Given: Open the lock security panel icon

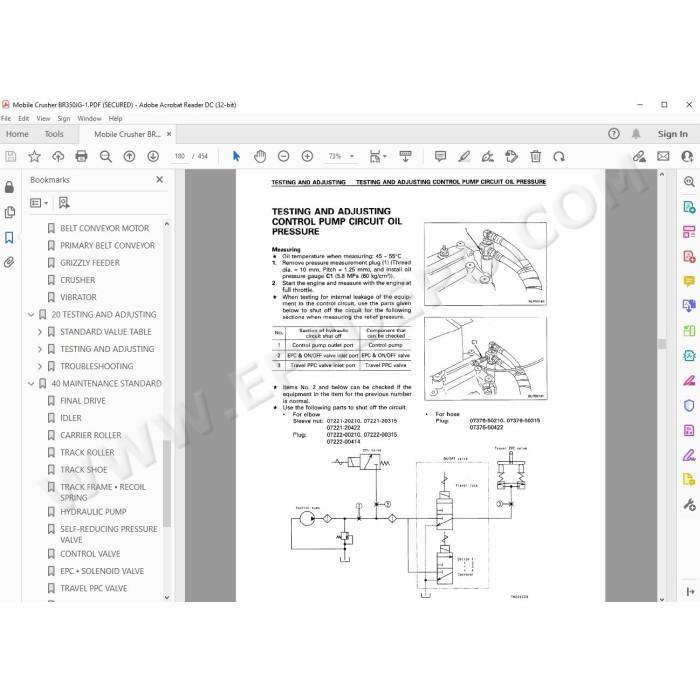Looking at the screenshot, I should [9, 187].
